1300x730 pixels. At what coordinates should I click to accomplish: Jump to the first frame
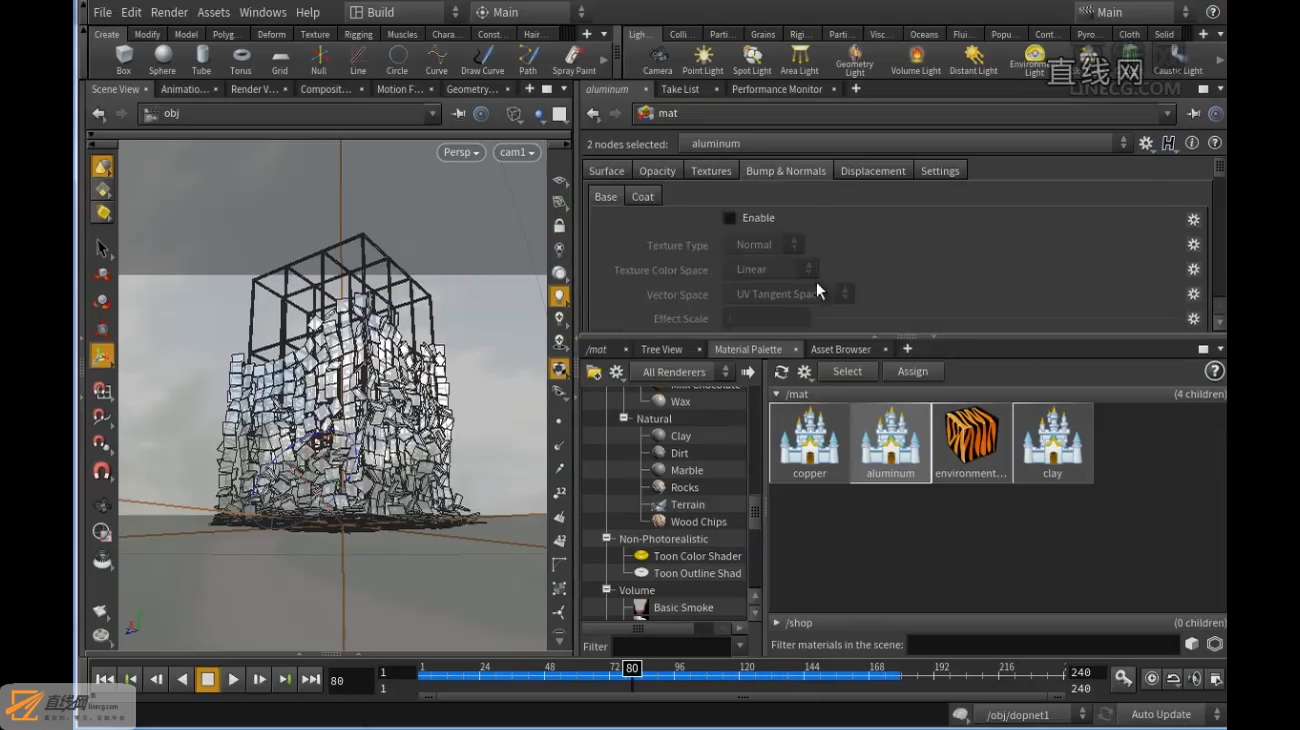point(104,680)
